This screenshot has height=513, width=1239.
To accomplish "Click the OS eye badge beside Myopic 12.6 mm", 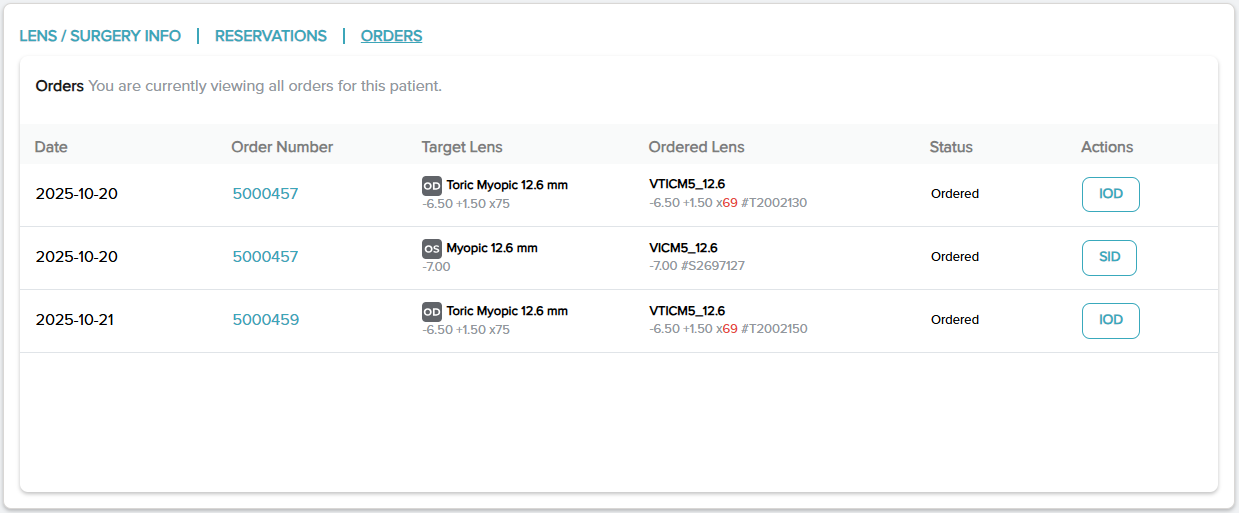I will coord(432,248).
